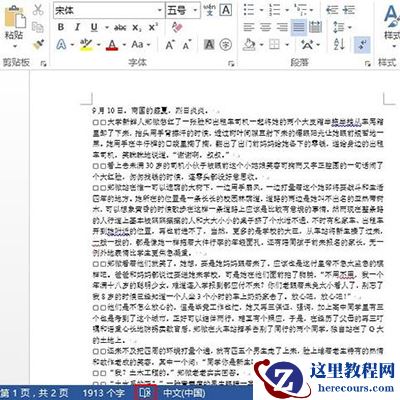
Task: Expand the text effects dropdown arrow
Action: [72, 45]
